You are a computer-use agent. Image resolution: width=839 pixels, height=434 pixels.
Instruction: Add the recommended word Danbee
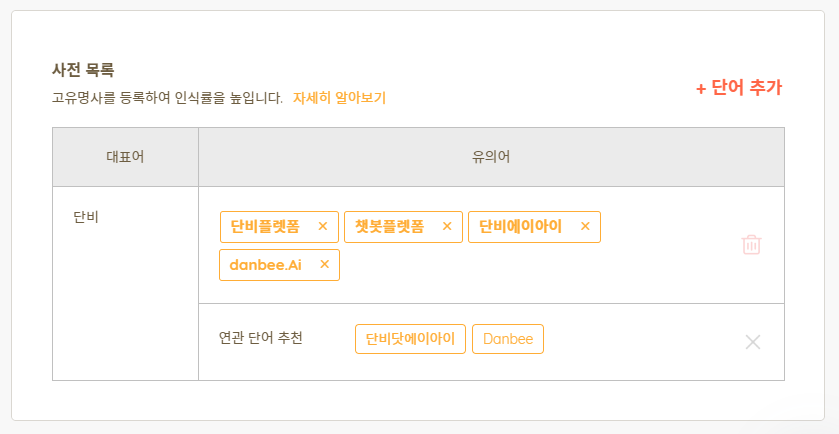pyautogui.click(x=508, y=339)
